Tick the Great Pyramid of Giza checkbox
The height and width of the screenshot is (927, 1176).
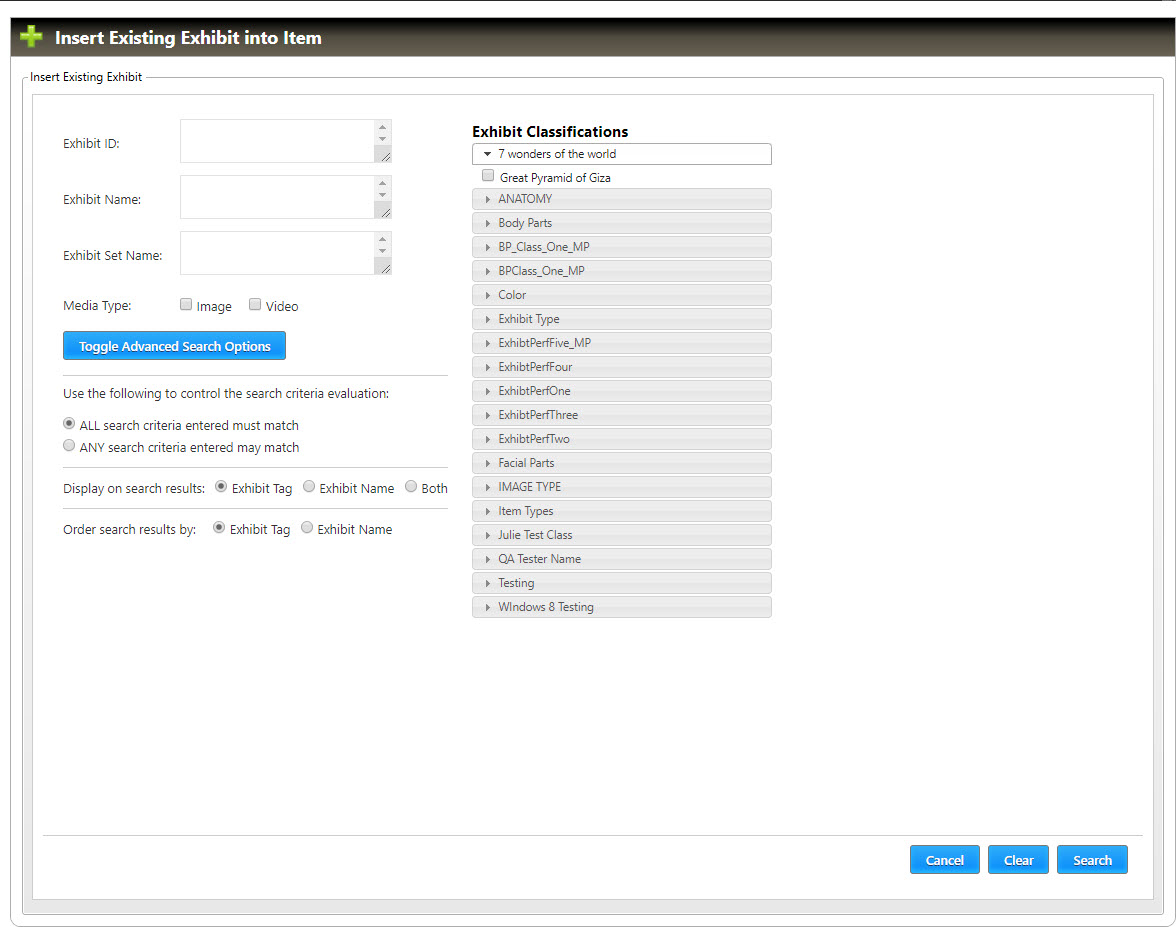488,176
